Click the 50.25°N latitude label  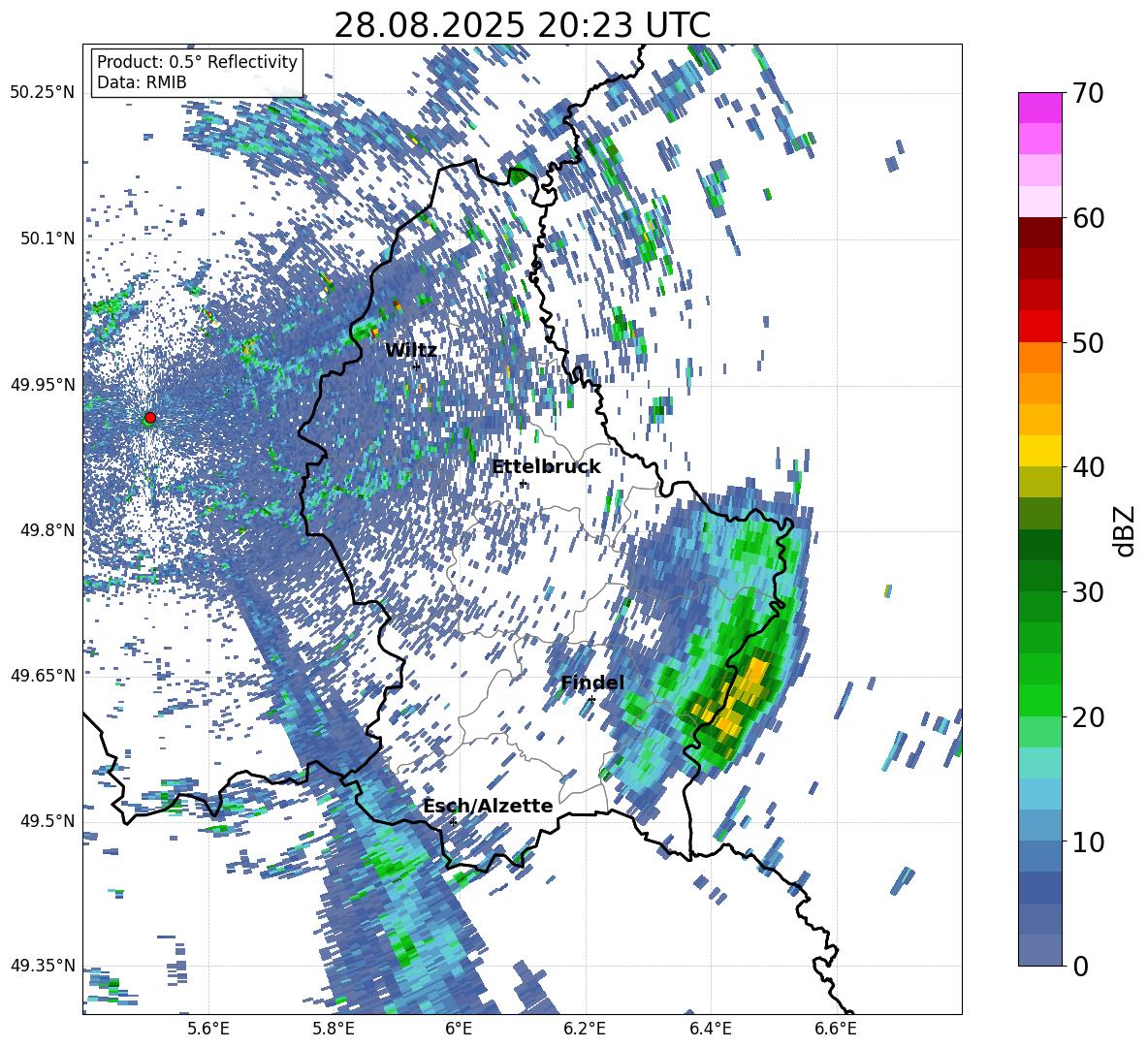point(43,93)
